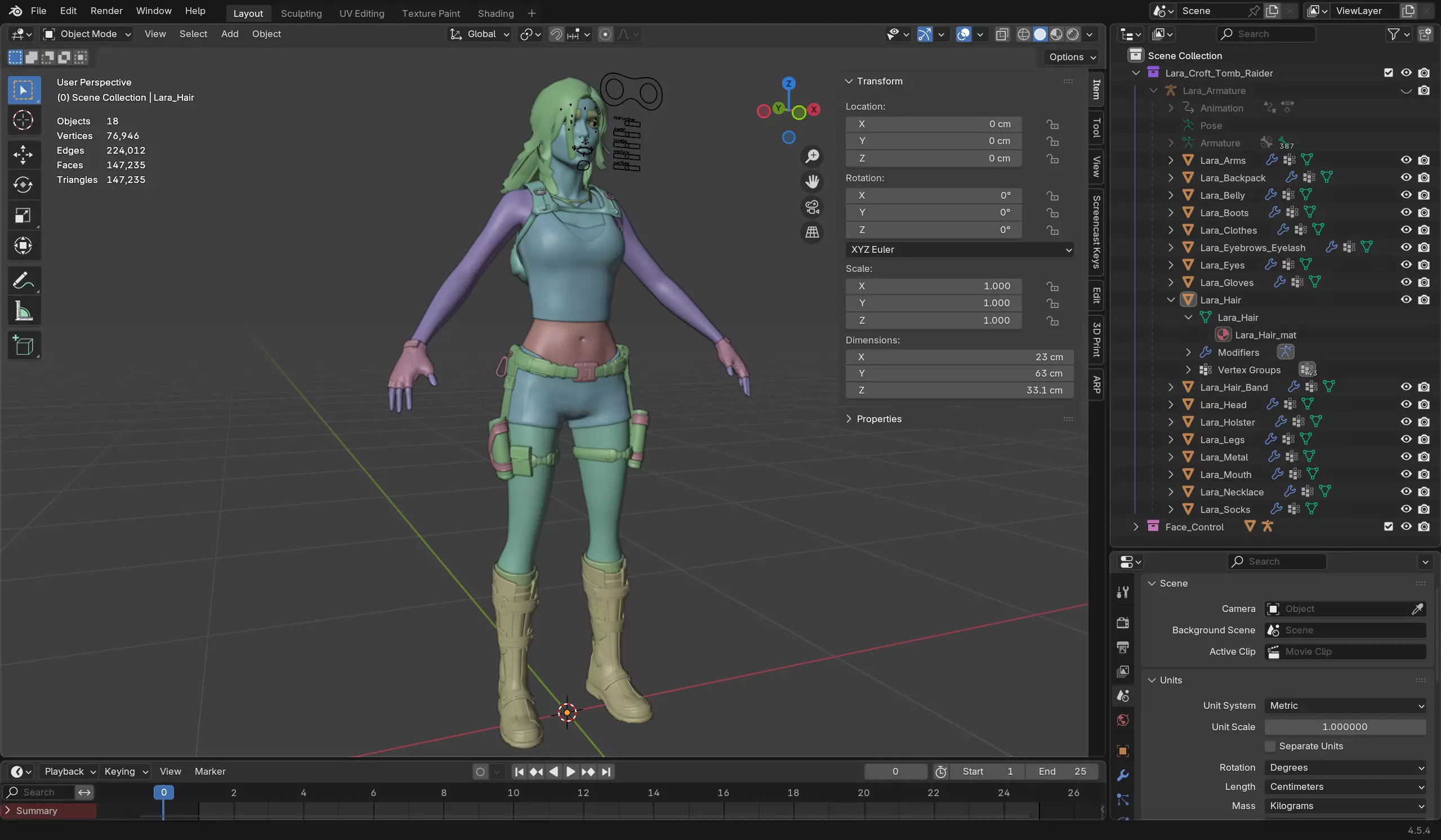The height and width of the screenshot is (840, 1441).
Task: Play the animation forward
Action: tap(570, 772)
